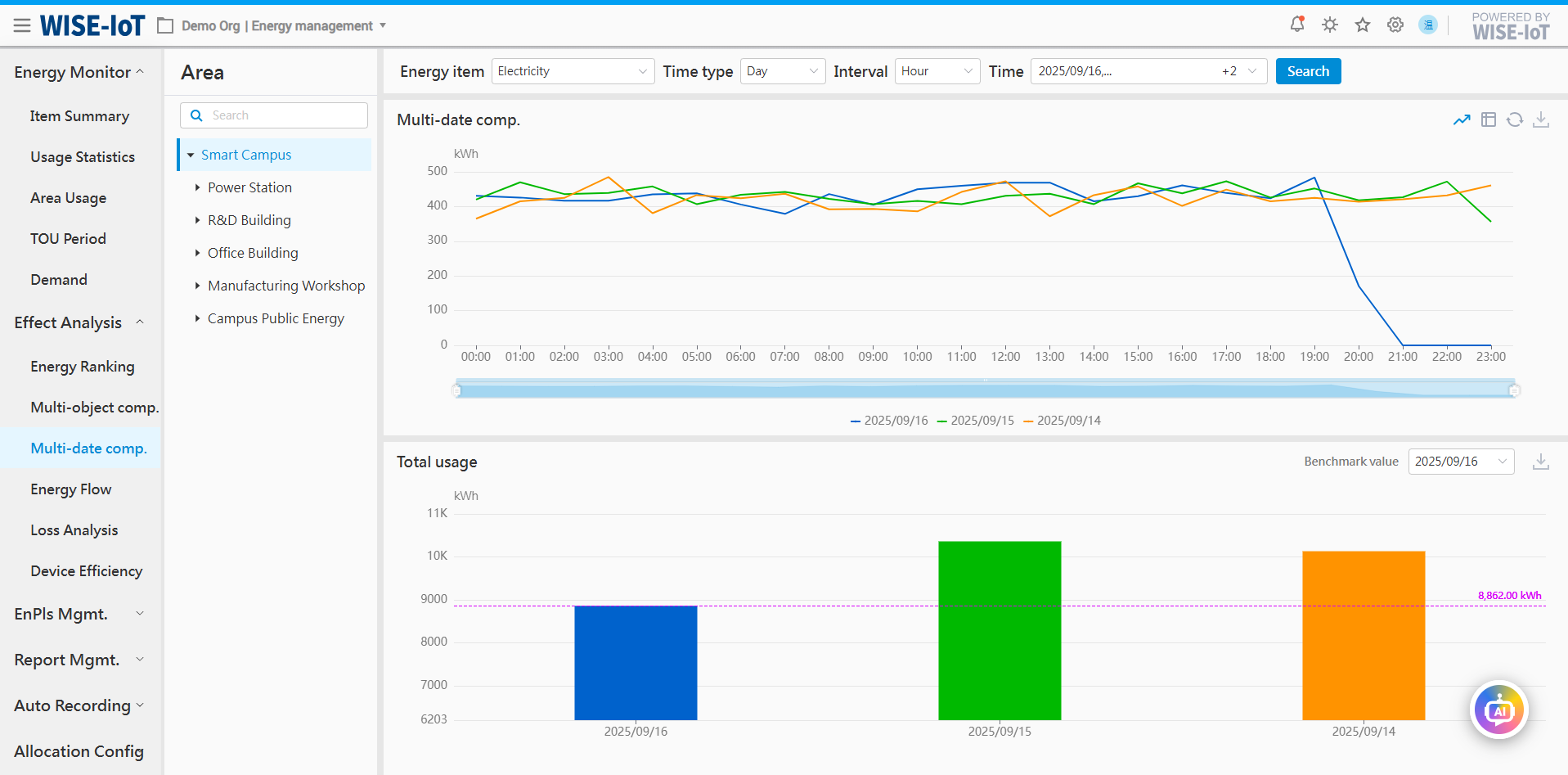The height and width of the screenshot is (775, 1568).
Task: Go to the TOU Period page
Action: tap(68, 239)
